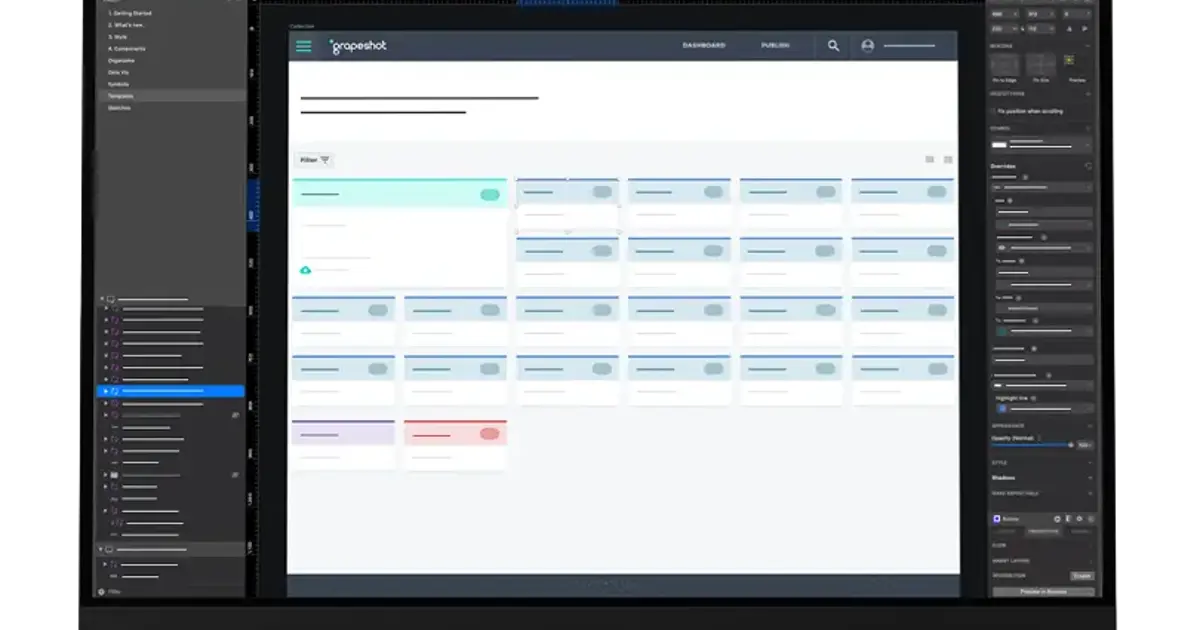
Task: Click the reset overrides icon beside Overrides
Action: [x=1088, y=166]
